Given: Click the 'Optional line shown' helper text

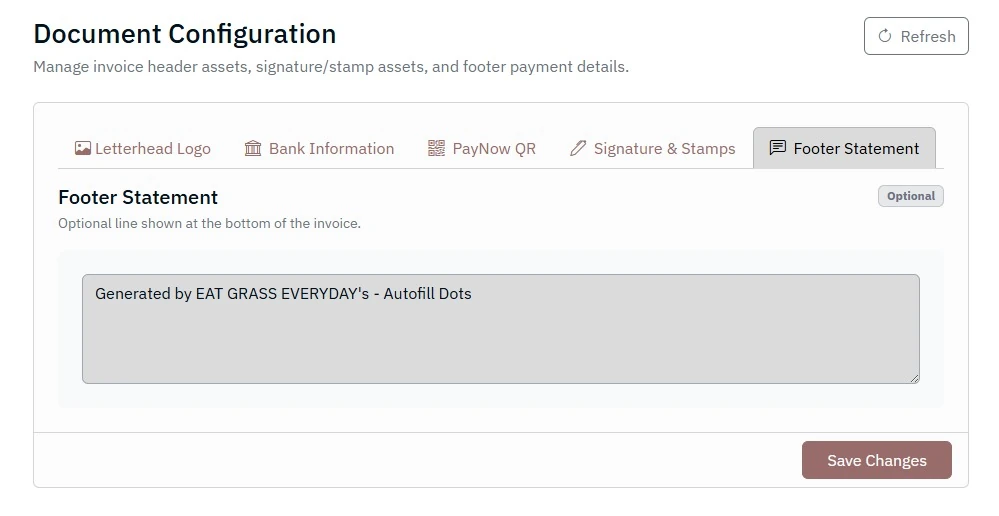Looking at the screenshot, I should 209,223.
